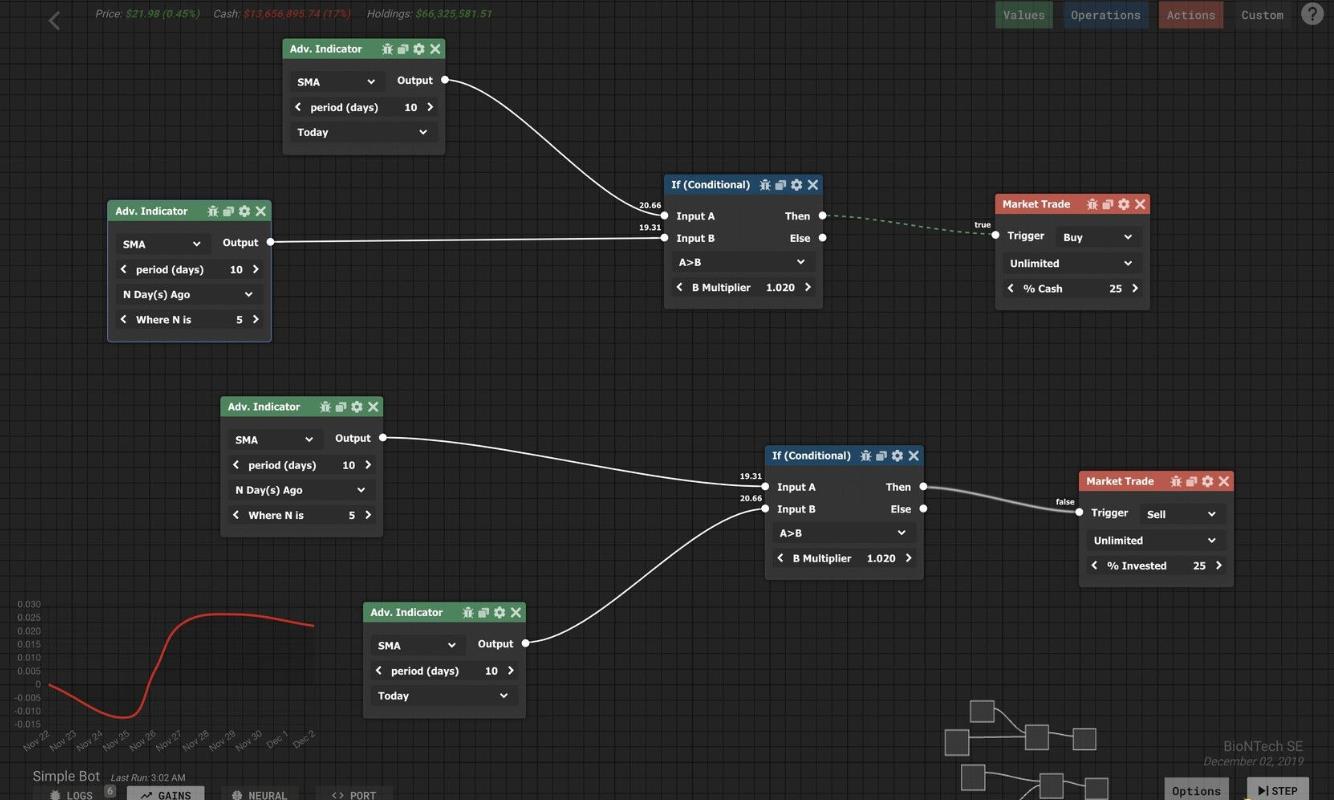Click the duplicate icon on the Buy Market Trade node
This screenshot has height=800, width=1334.
[1107, 204]
